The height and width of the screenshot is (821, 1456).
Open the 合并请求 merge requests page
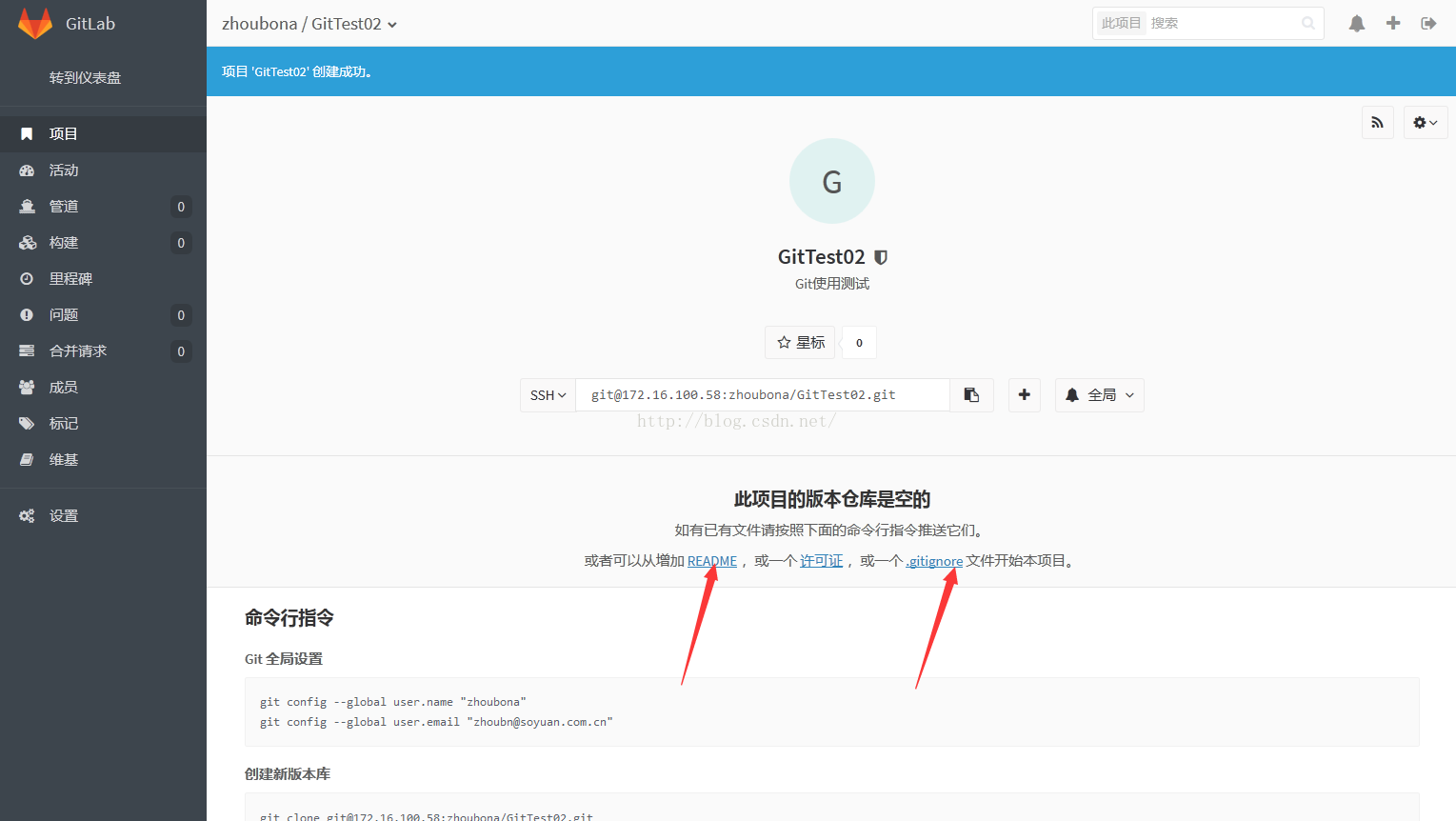point(103,351)
